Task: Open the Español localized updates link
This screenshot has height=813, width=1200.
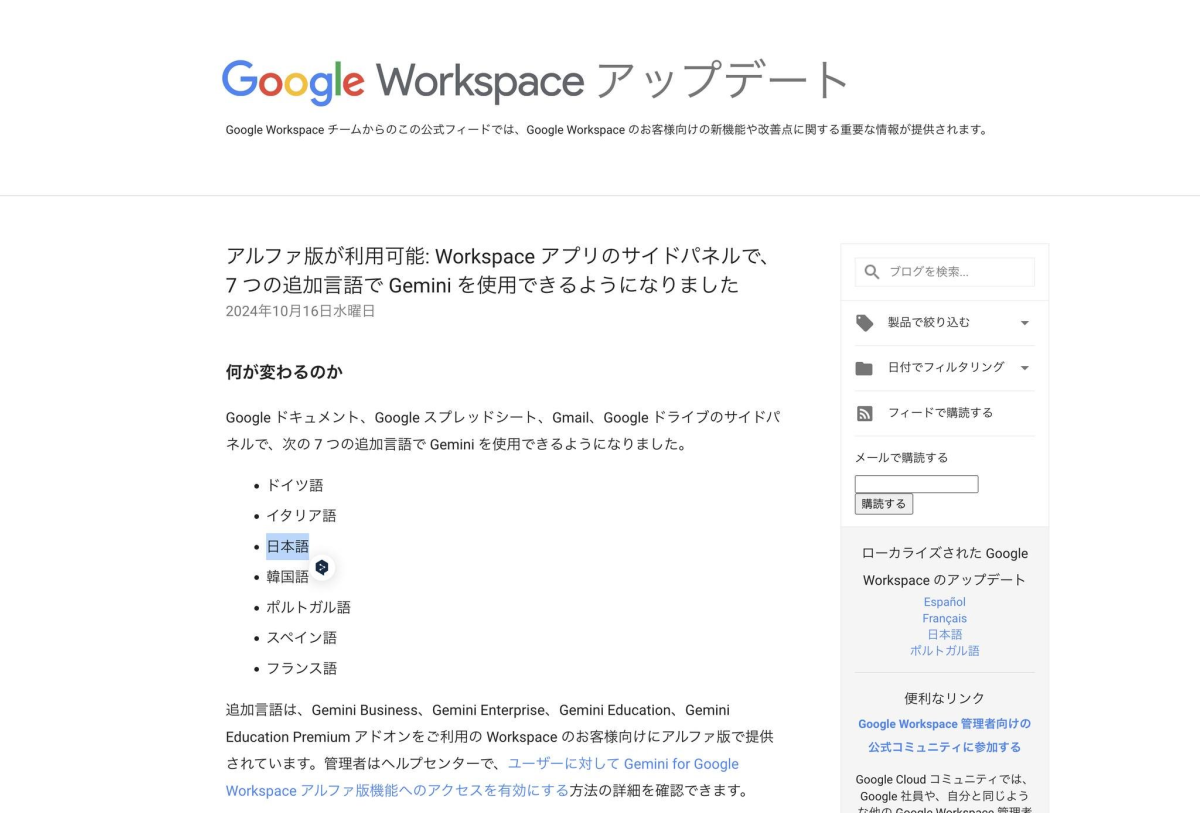Action: pyautogui.click(x=944, y=602)
